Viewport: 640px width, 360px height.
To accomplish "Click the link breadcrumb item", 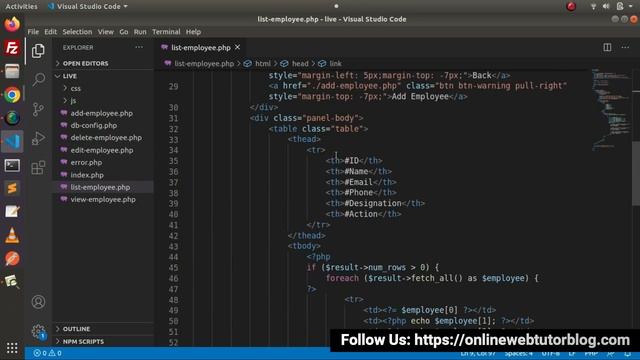I will point(335,64).
